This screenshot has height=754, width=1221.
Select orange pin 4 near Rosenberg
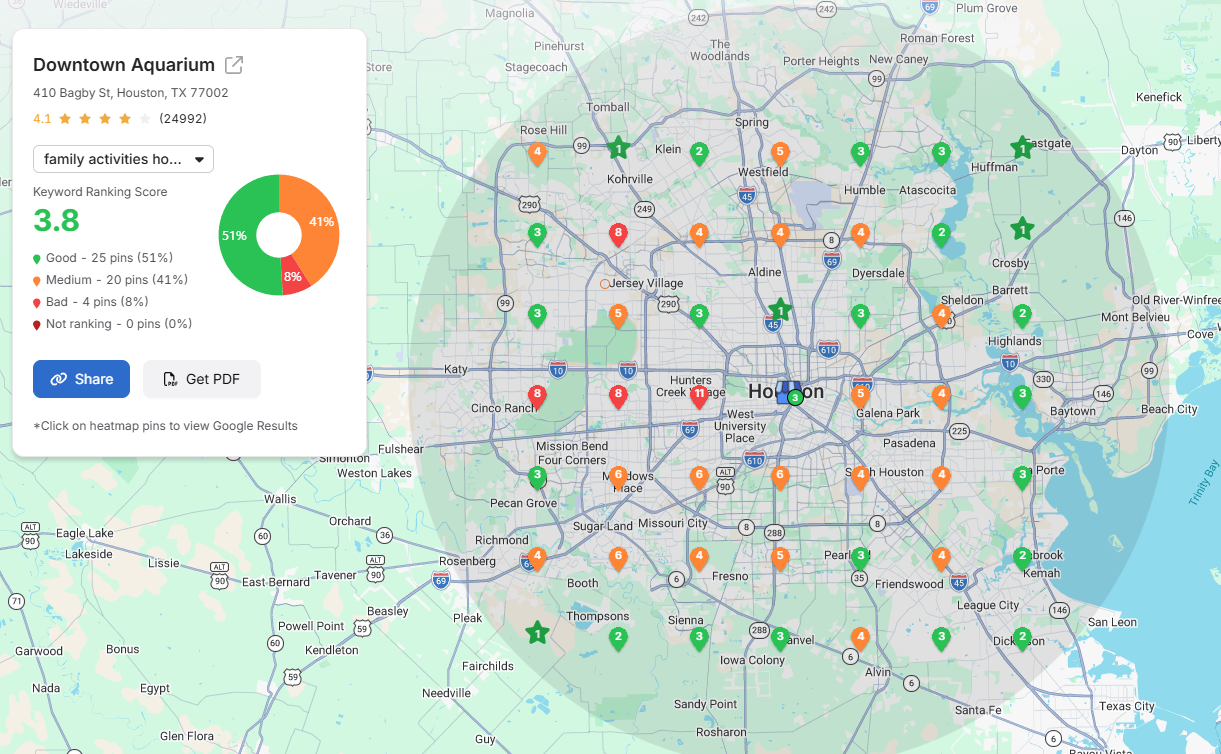537,557
